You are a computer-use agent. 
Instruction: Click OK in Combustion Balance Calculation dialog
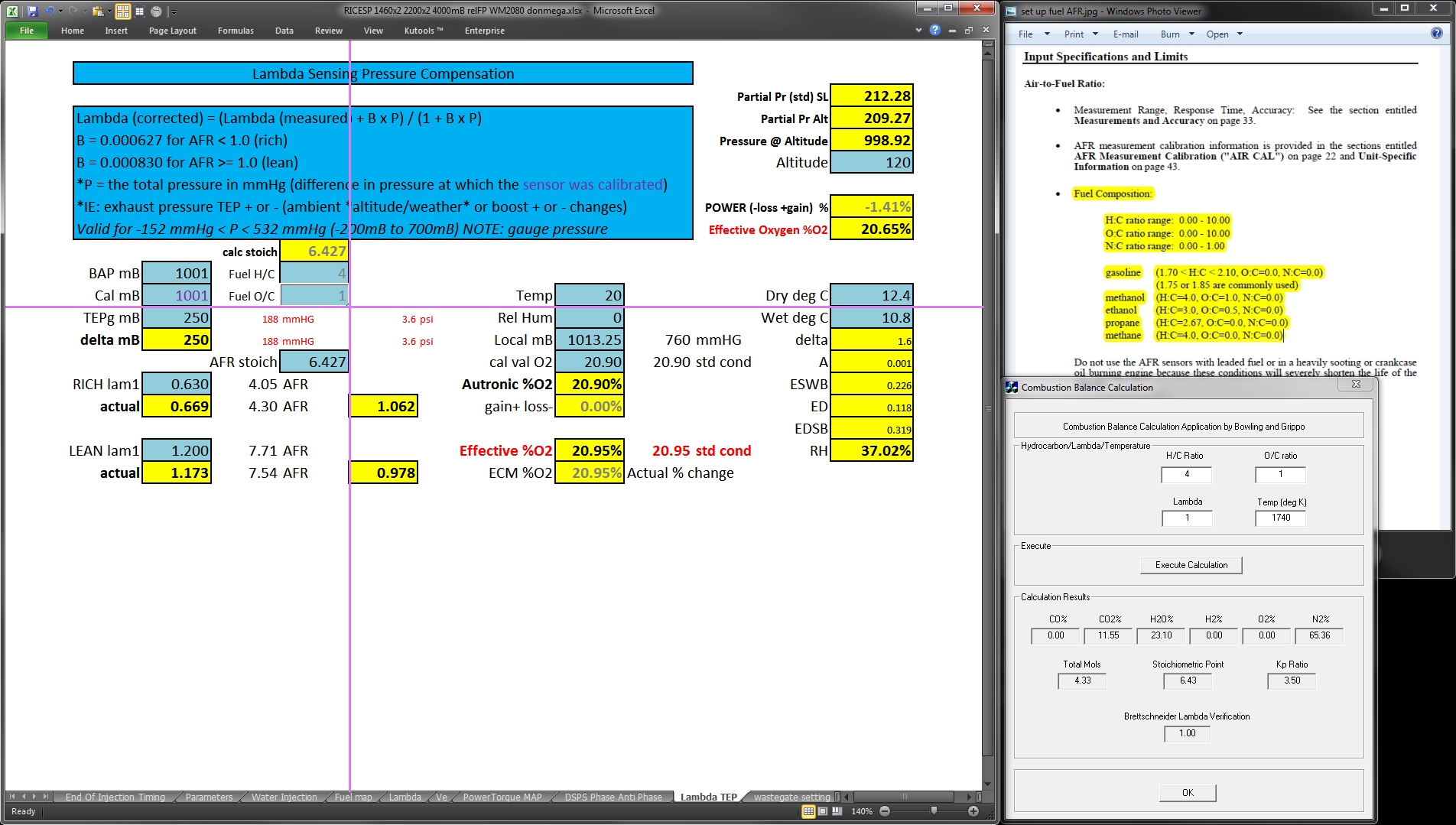pos(1187,792)
